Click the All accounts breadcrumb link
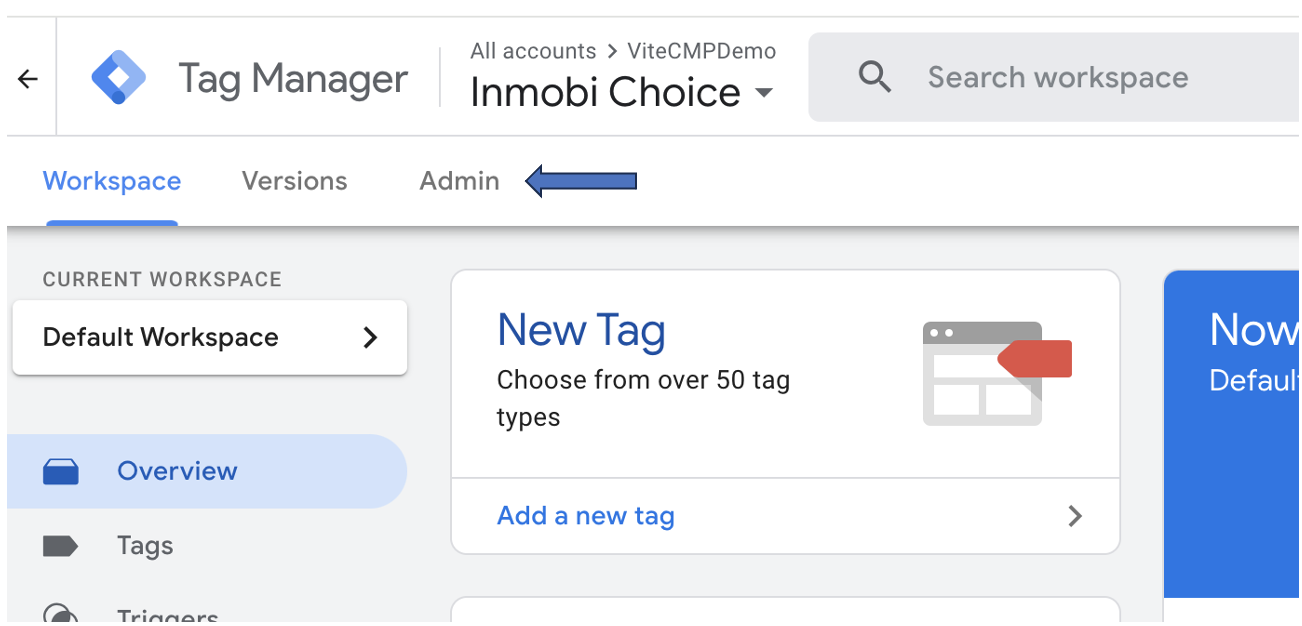Viewport: 1302px width, 626px height. 533,51
